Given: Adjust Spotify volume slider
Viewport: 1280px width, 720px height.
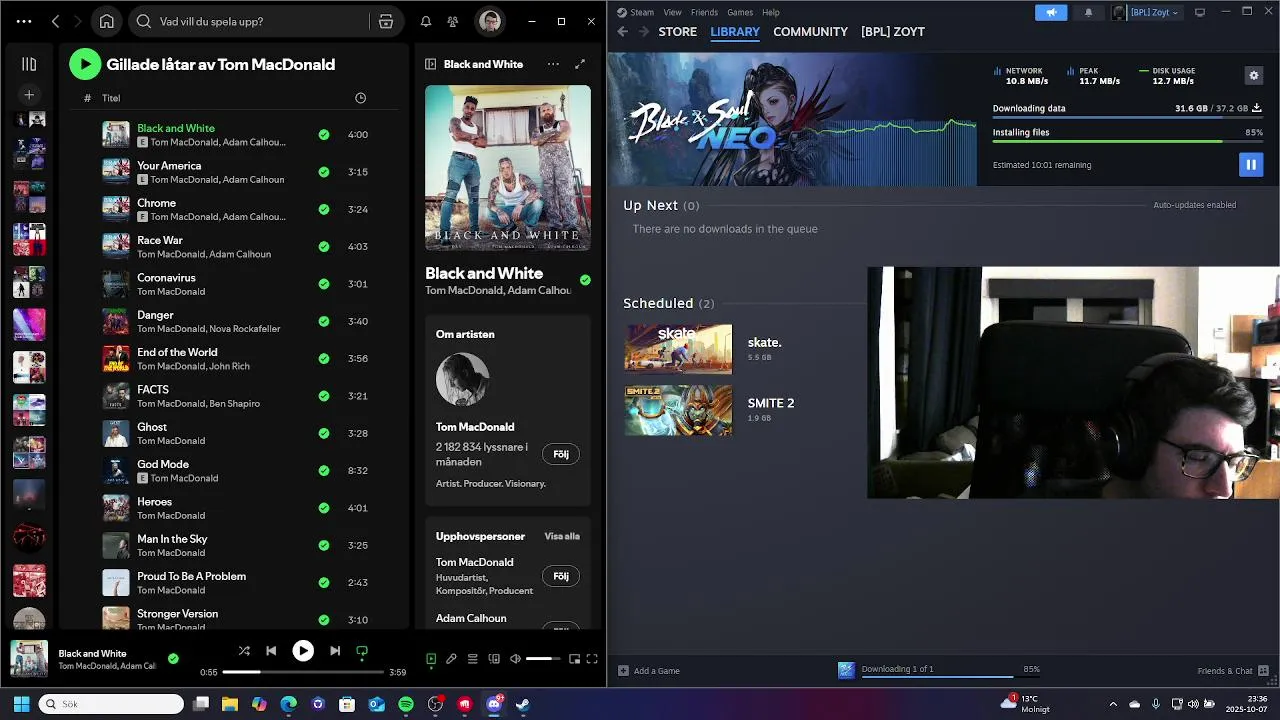Looking at the screenshot, I should 544,659.
